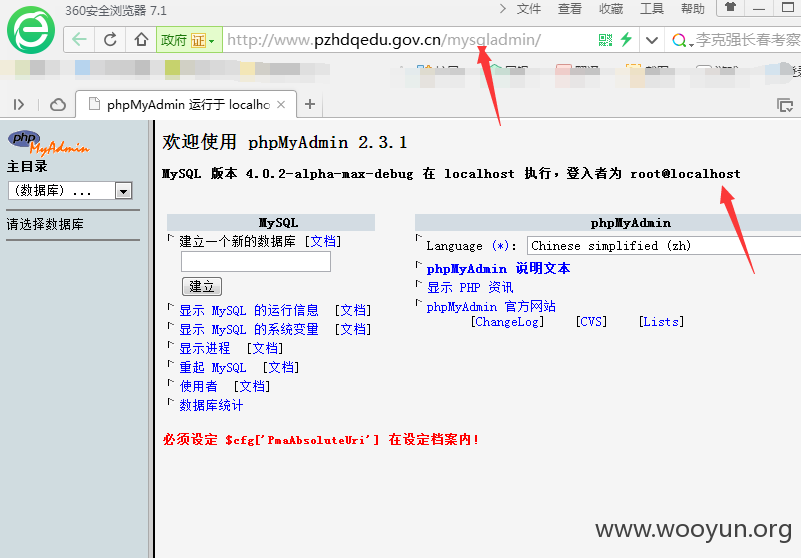Open 文档 link beside 使用者
Screen dimensions: 801x558
[x=252, y=386]
